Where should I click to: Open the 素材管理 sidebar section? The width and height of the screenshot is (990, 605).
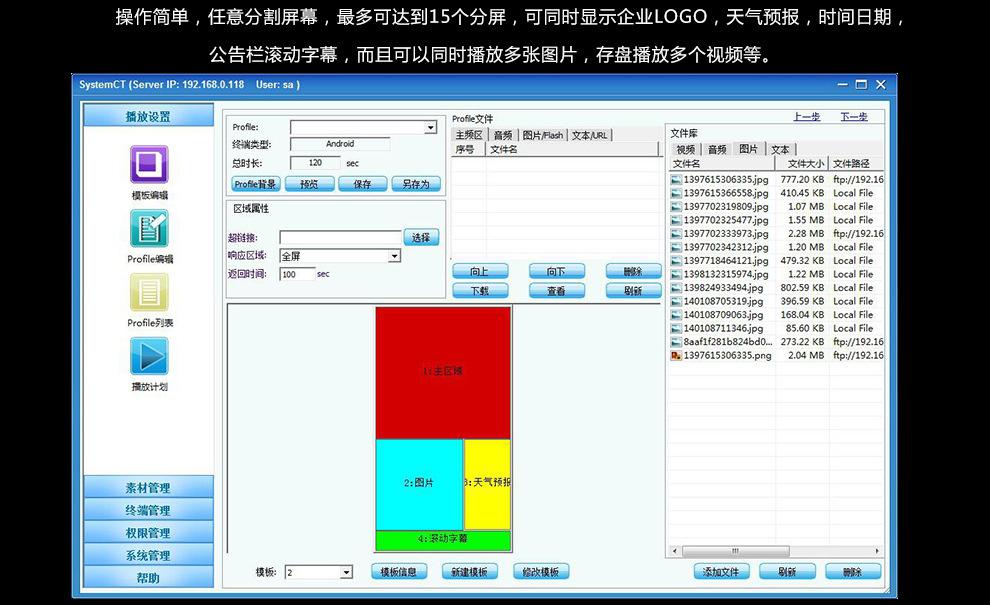[x=148, y=488]
